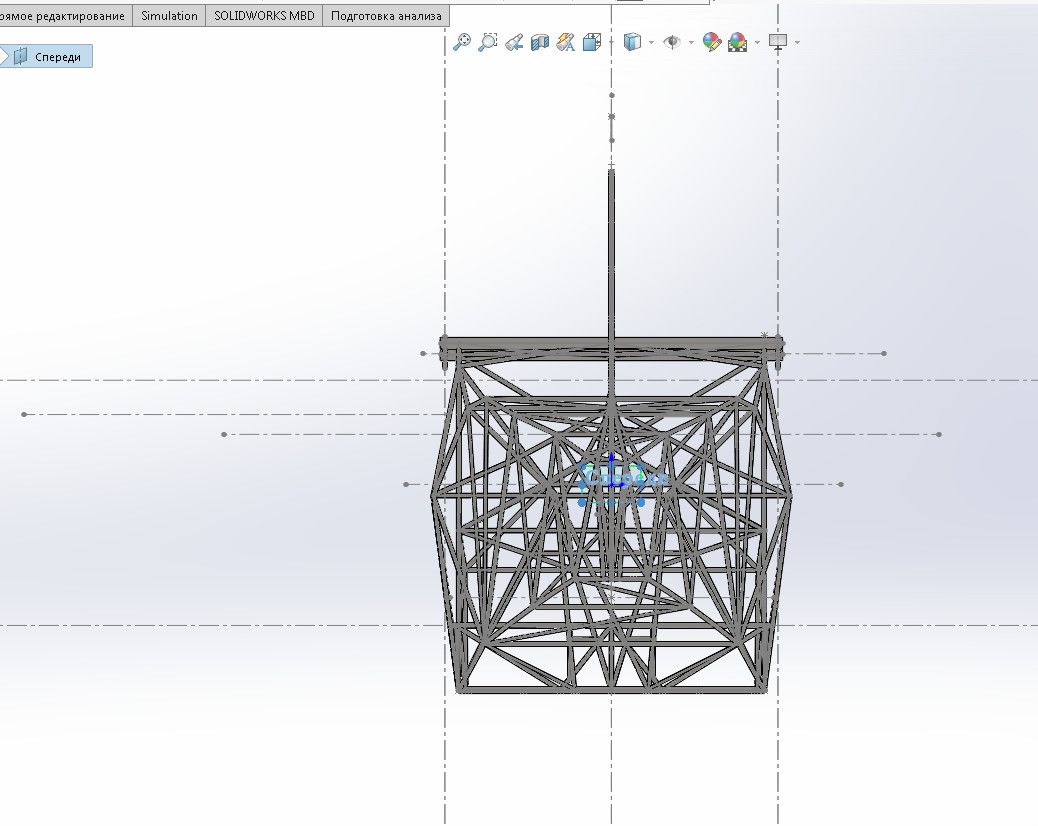Open the SOLIDWORKS MBD tab
The image size is (1038, 826).
coord(263,16)
